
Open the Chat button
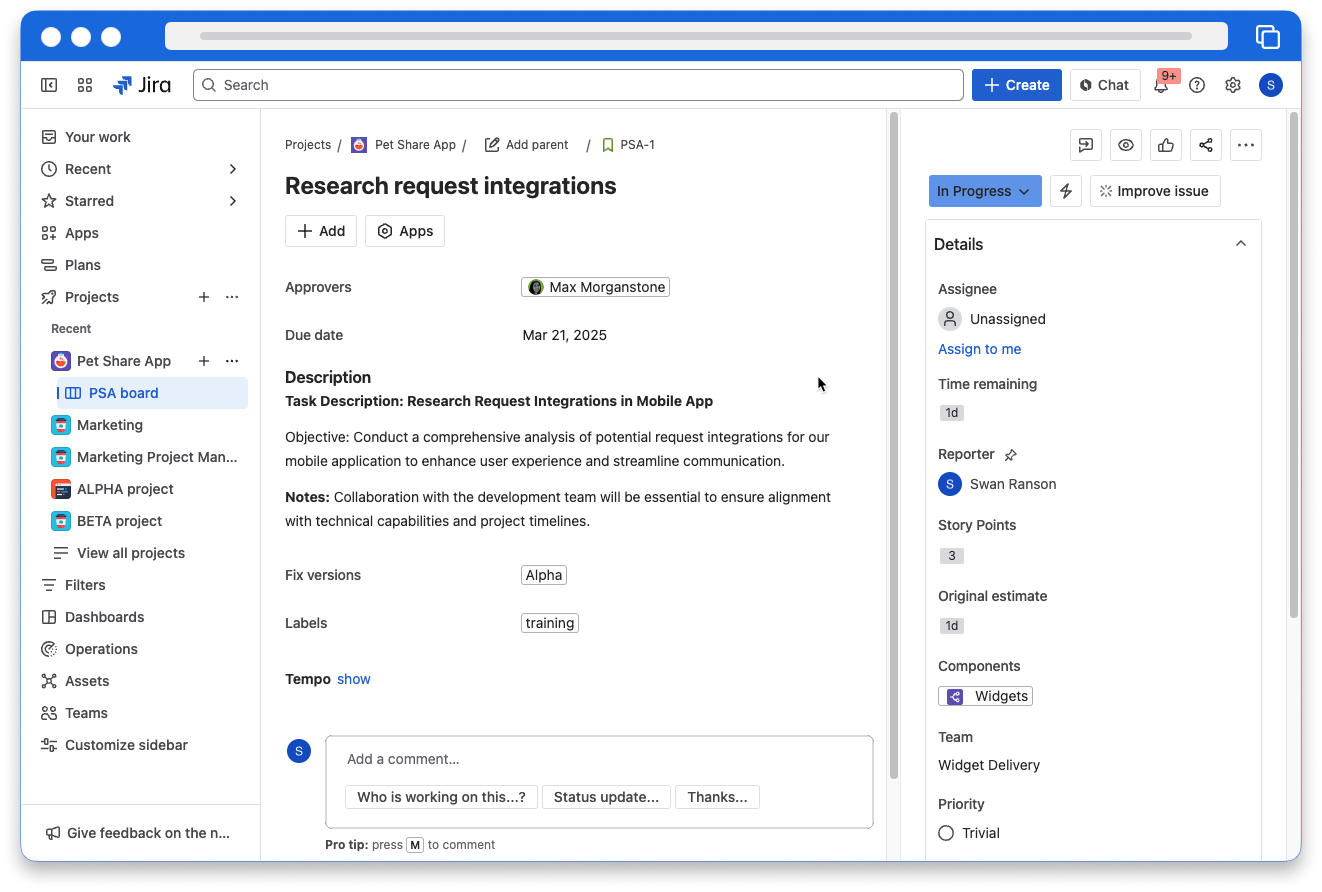tap(1105, 85)
